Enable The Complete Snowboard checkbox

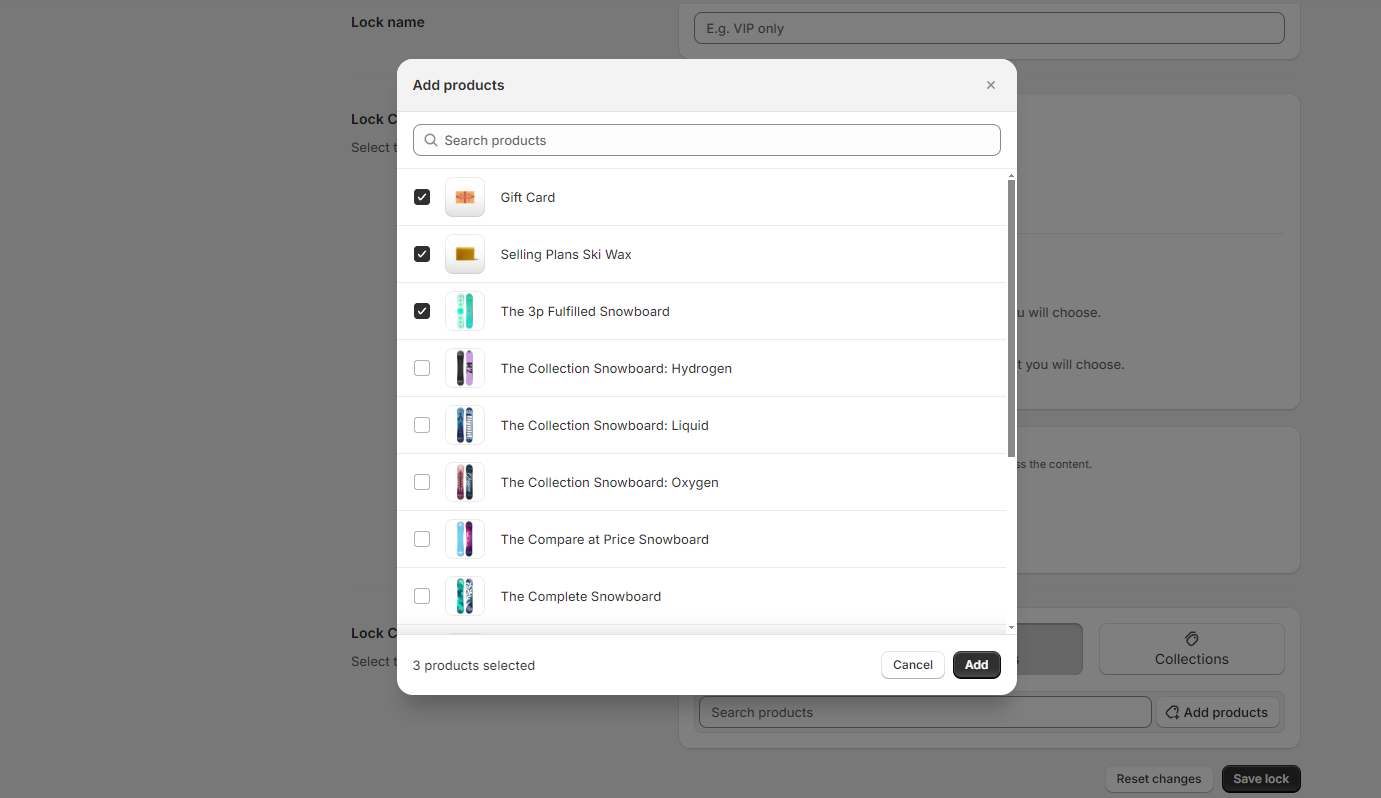422,596
